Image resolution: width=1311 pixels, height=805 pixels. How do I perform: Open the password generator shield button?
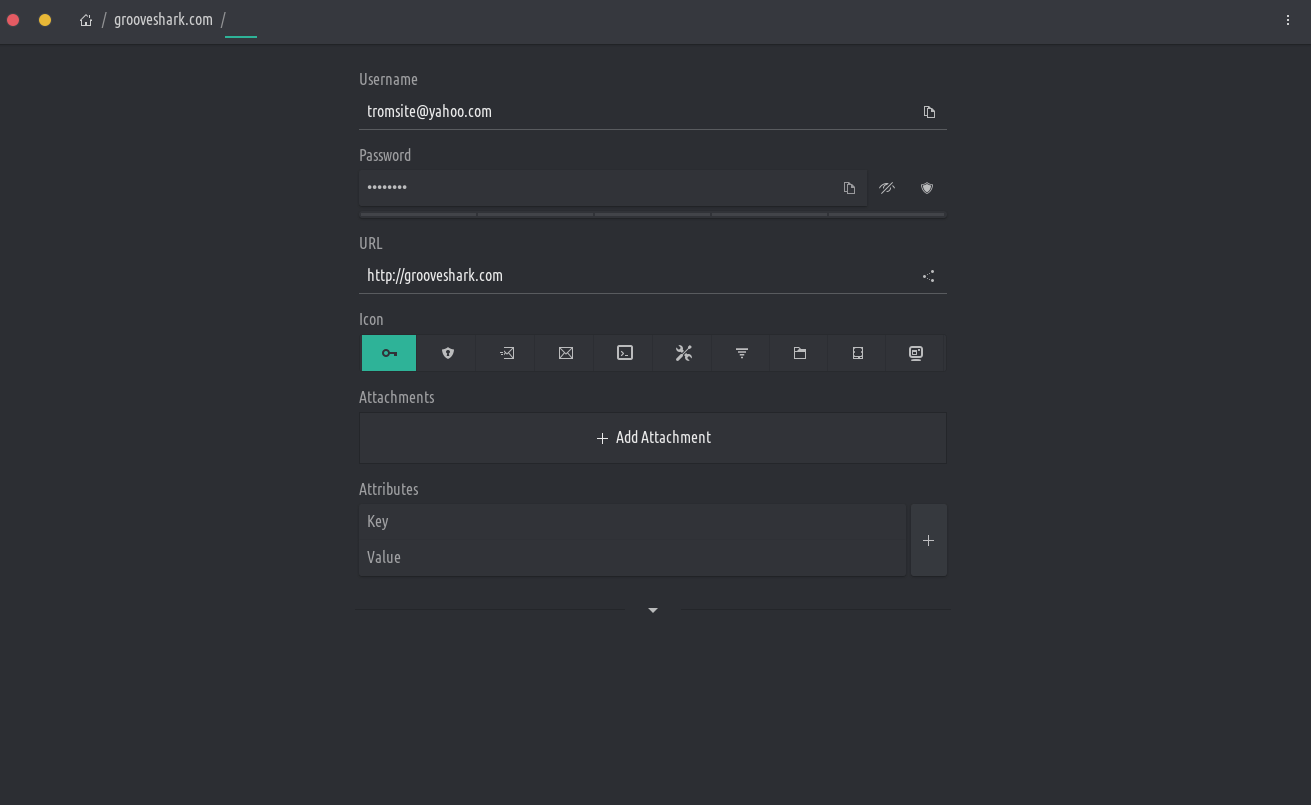927,188
